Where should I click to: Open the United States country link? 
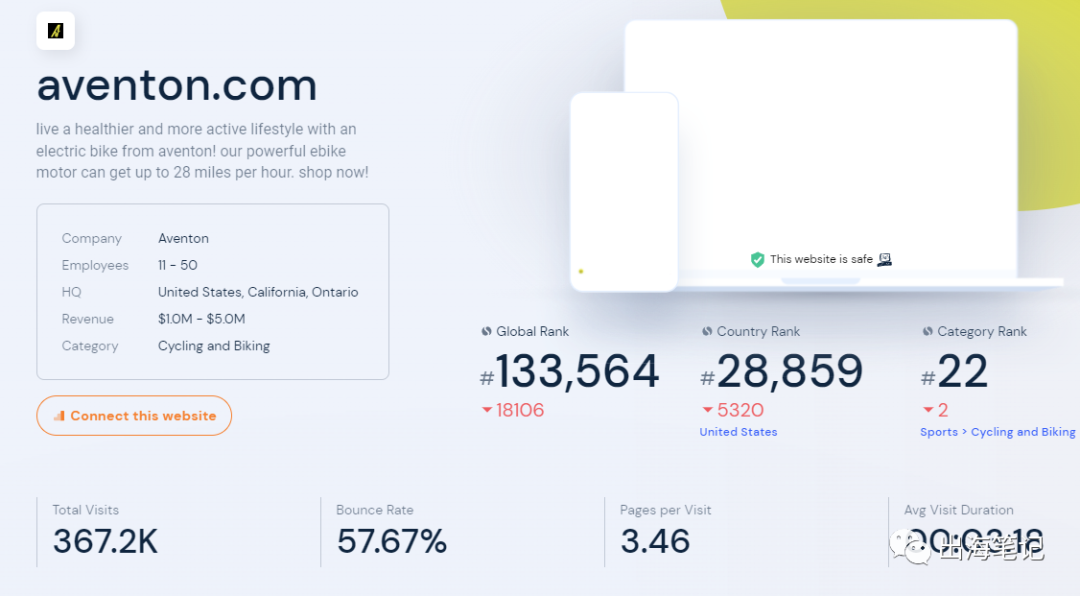click(x=738, y=432)
